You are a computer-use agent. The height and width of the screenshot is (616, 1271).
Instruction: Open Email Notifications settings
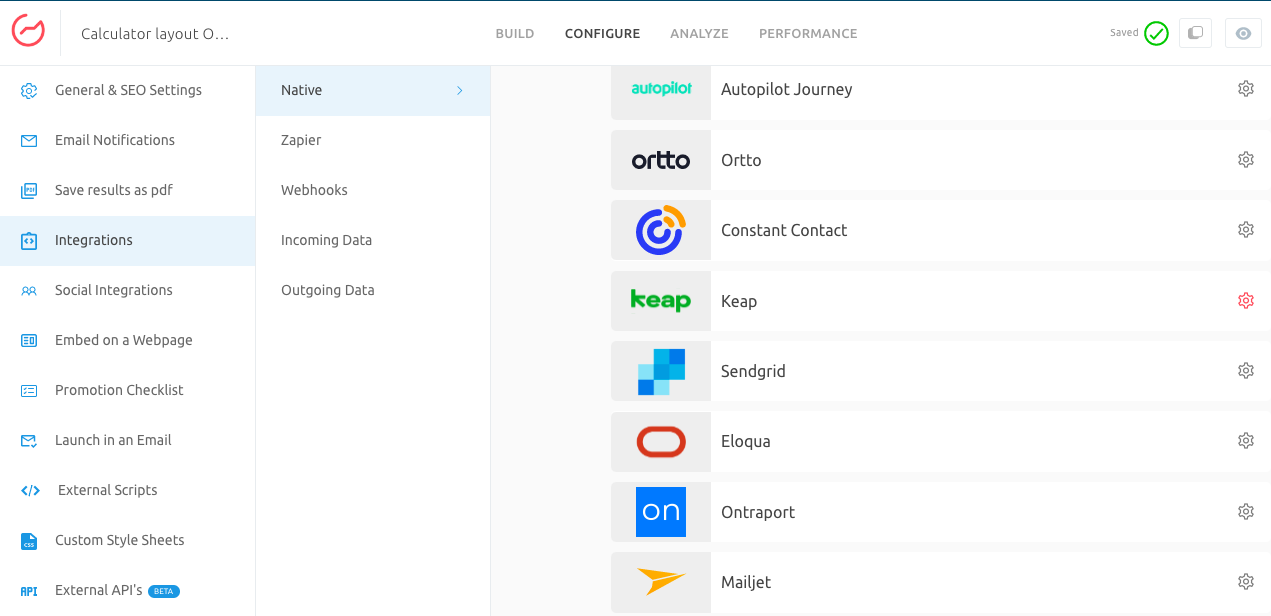tap(128, 140)
